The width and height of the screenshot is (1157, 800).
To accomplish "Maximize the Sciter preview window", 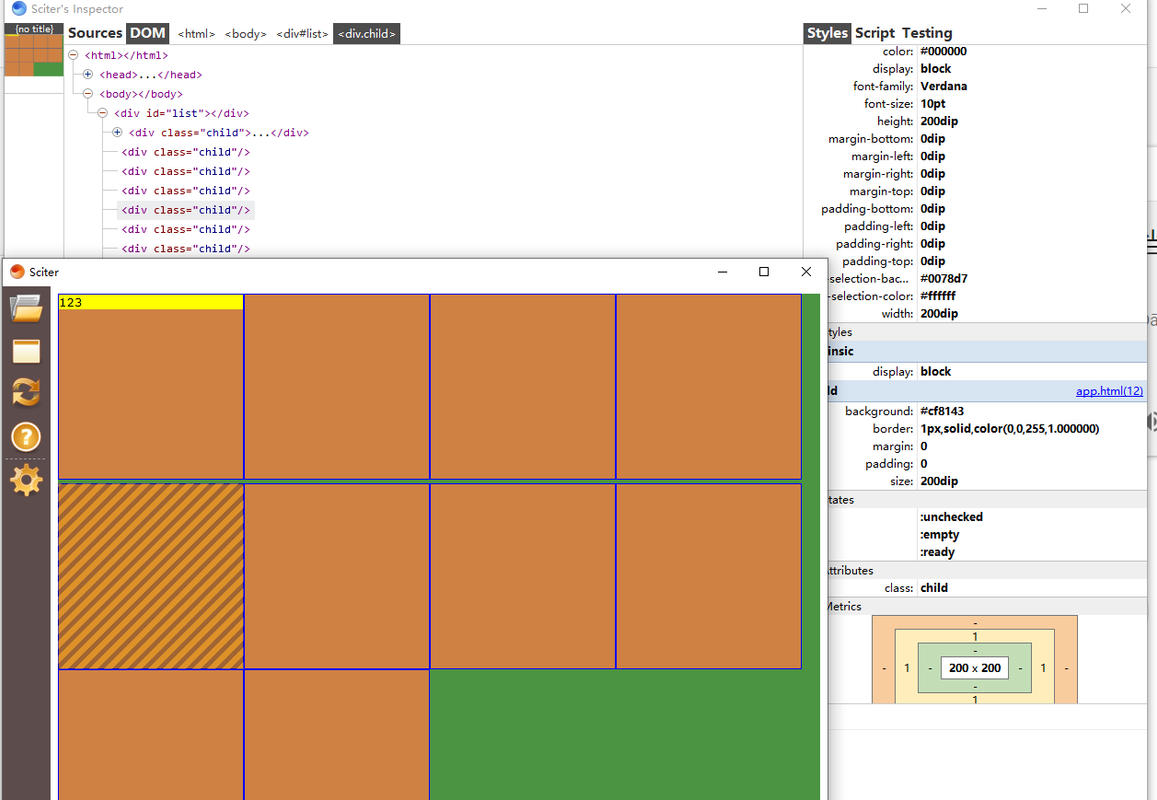I will coord(764,272).
